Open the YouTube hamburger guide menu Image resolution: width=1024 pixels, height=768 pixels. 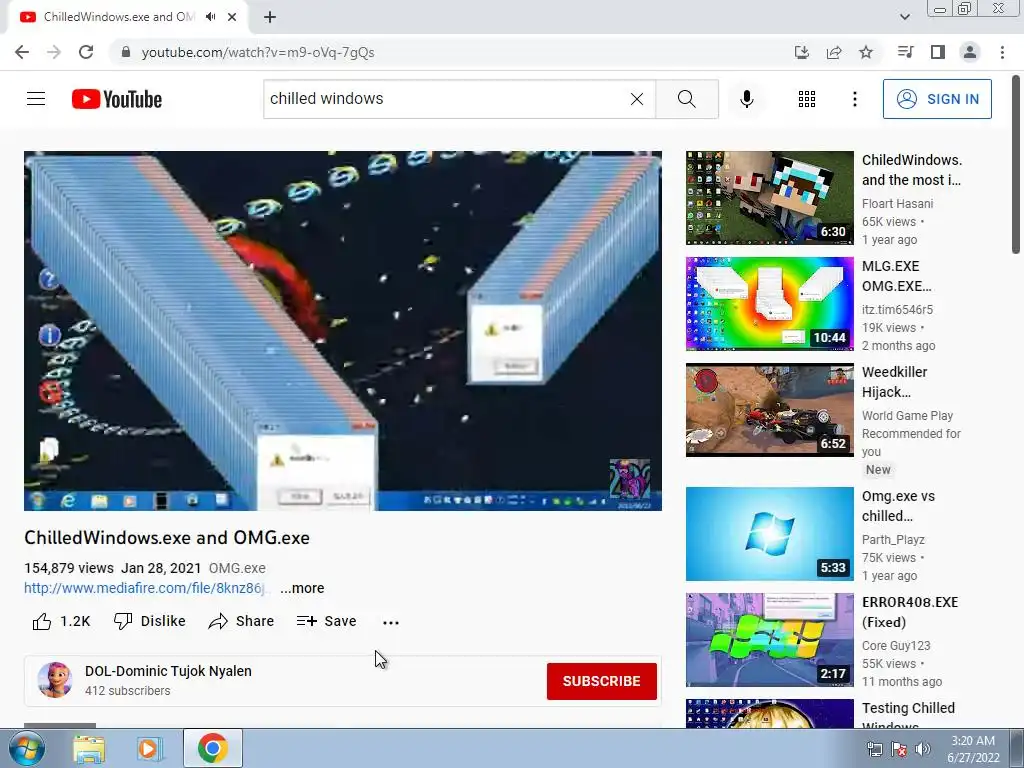point(36,99)
